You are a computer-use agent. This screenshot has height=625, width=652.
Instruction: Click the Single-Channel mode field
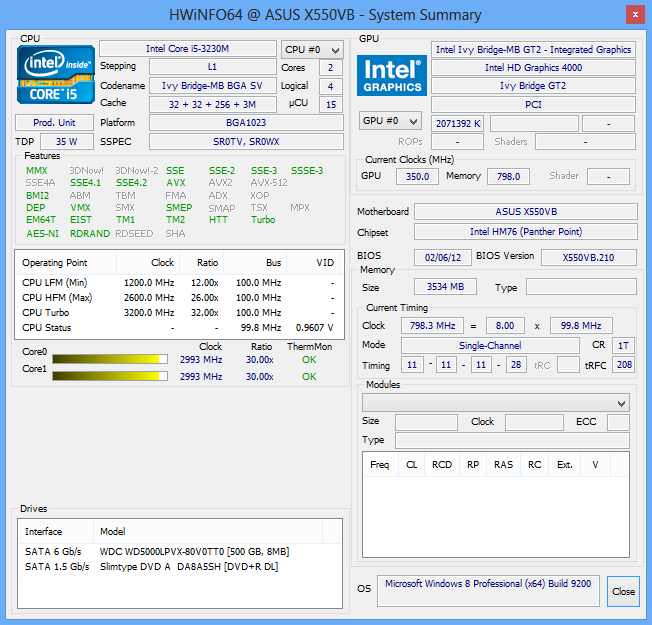coord(490,345)
